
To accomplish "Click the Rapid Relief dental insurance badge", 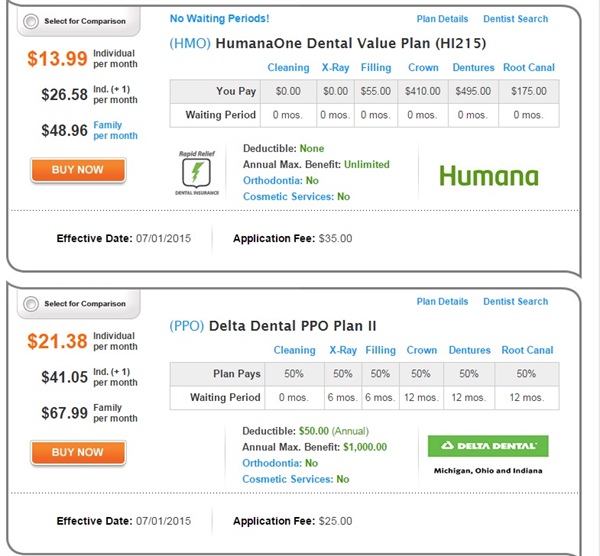I will pyautogui.click(x=197, y=173).
